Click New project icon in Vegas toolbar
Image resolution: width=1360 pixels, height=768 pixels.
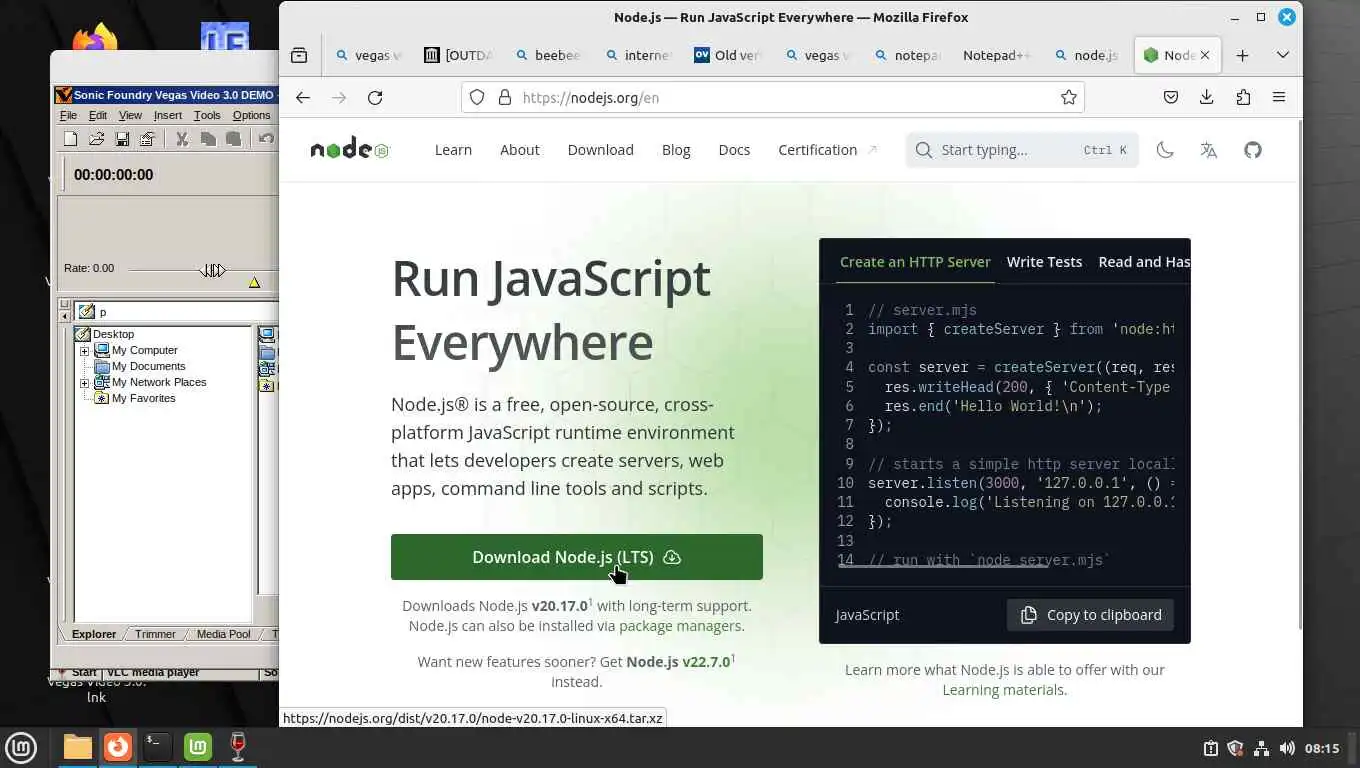[x=71, y=139]
